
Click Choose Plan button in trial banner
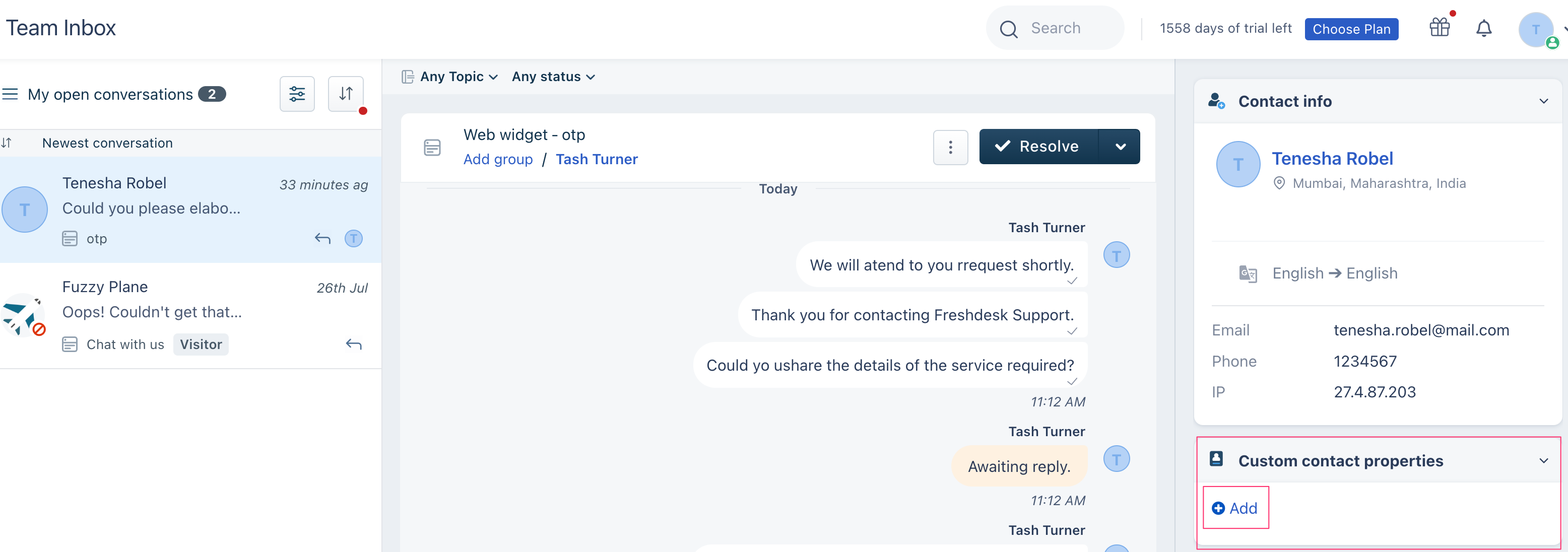[1352, 28]
